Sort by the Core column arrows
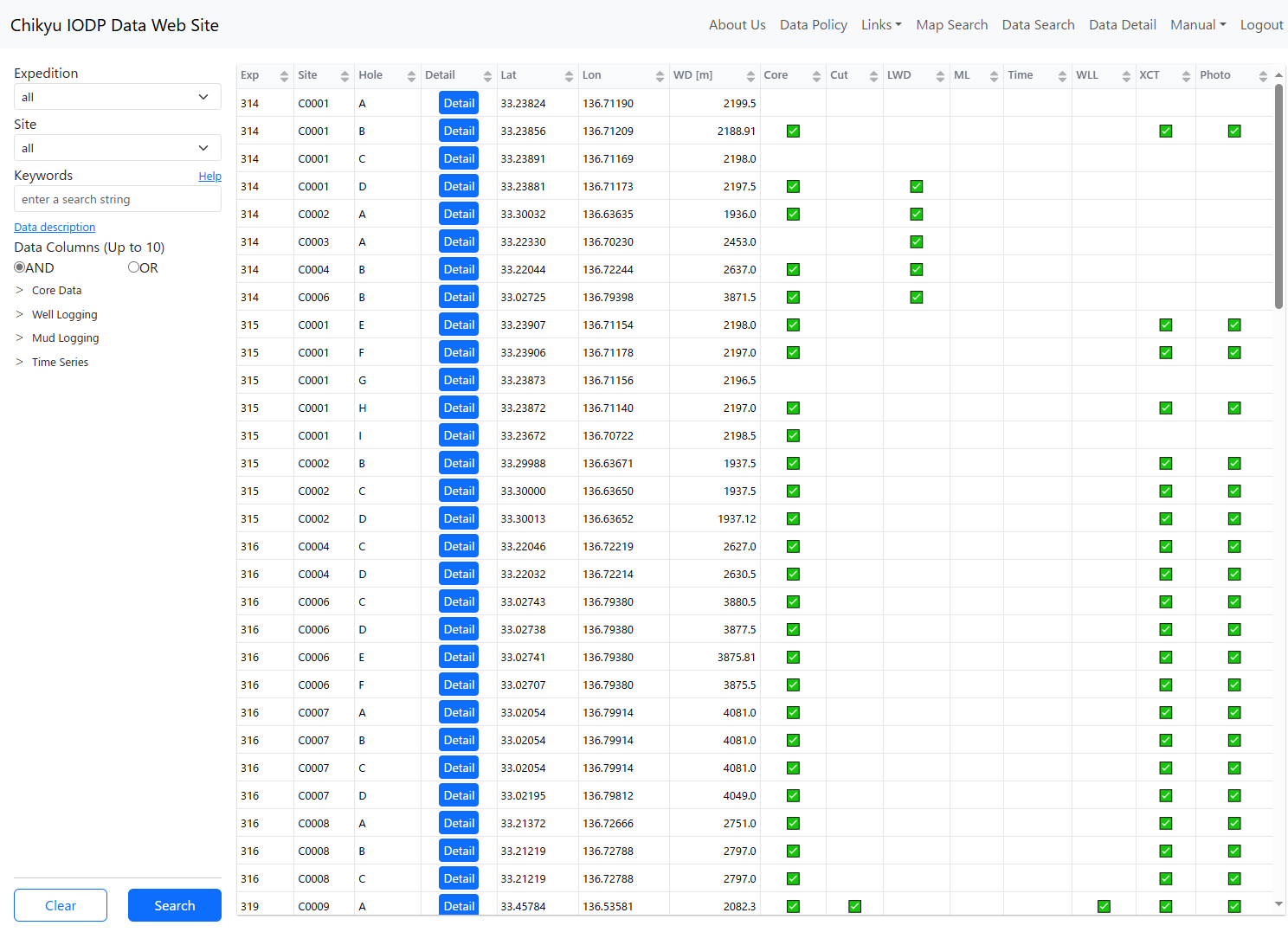The width and height of the screenshot is (1288, 932). tap(816, 76)
